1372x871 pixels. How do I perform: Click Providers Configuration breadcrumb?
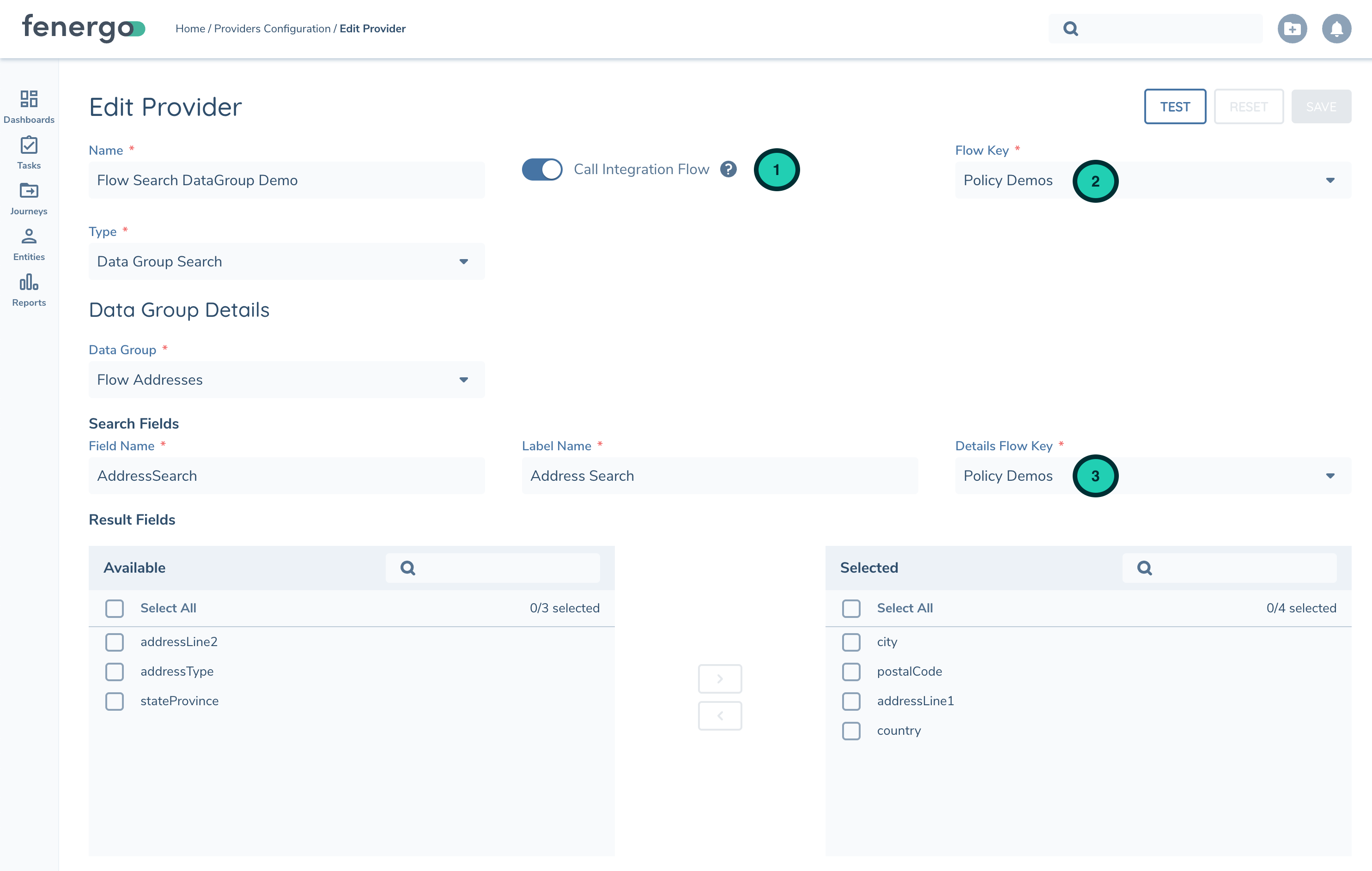[x=272, y=29]
